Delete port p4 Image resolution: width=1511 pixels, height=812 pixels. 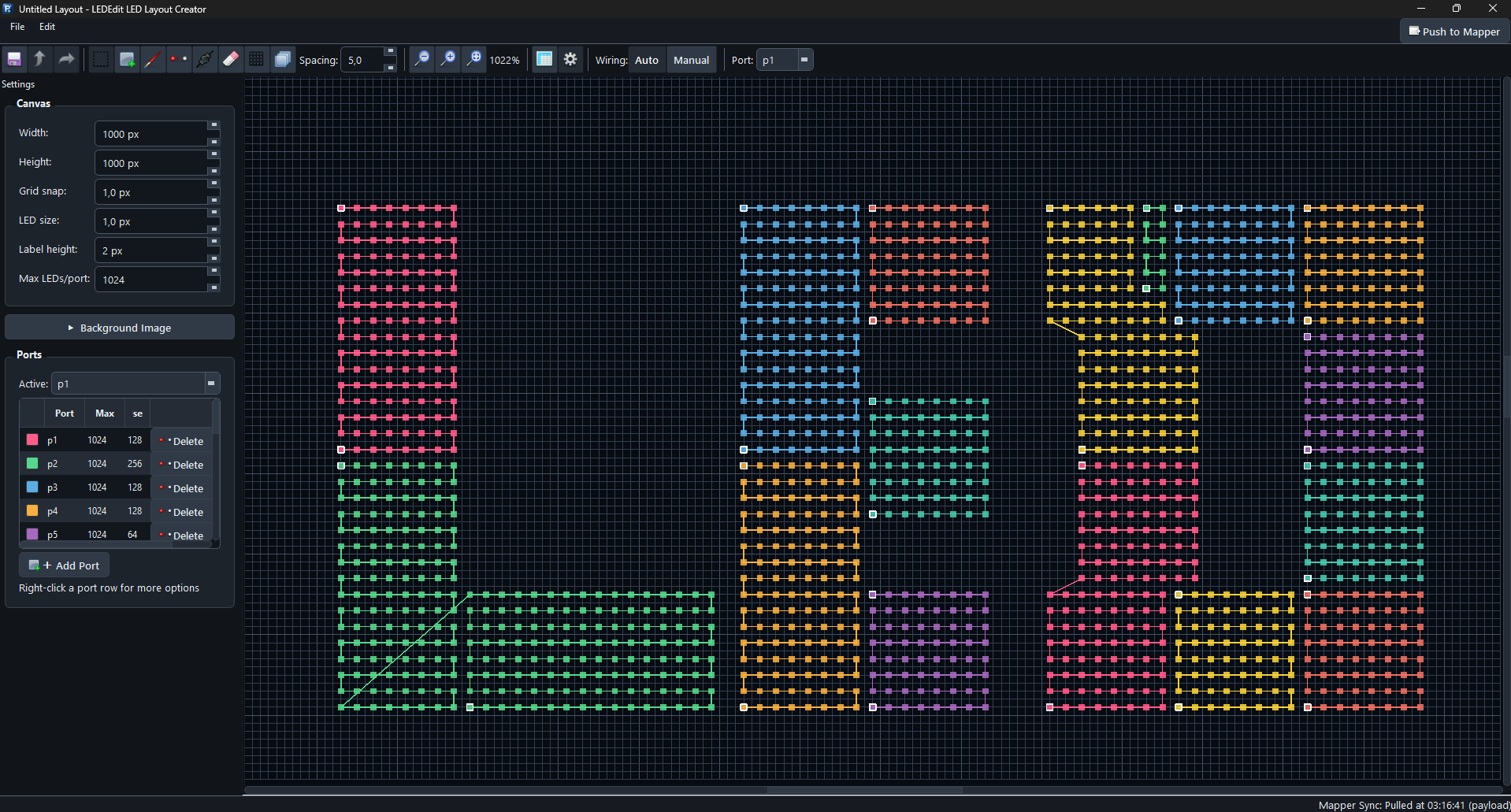tap(182, 512)
